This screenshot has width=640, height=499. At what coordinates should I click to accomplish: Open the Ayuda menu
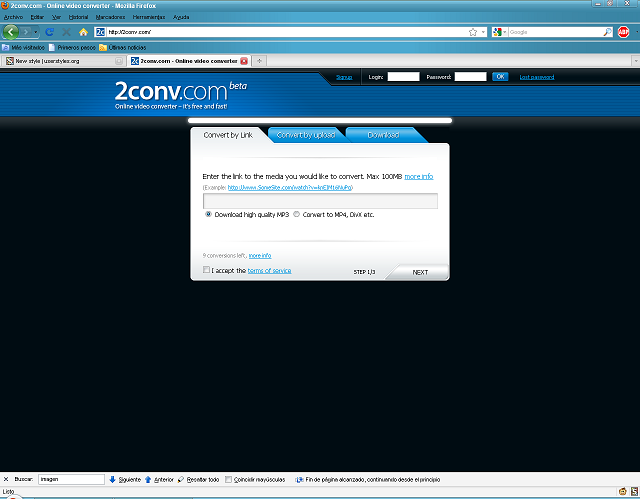pyautogui.click(x=181, y=17)
